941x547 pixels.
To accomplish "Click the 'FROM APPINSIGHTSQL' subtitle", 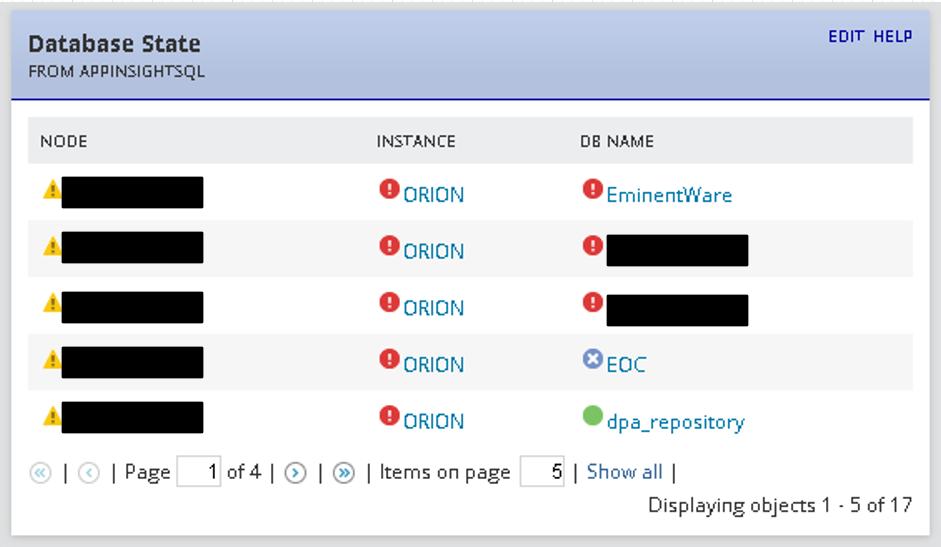I will pos(116,71).
